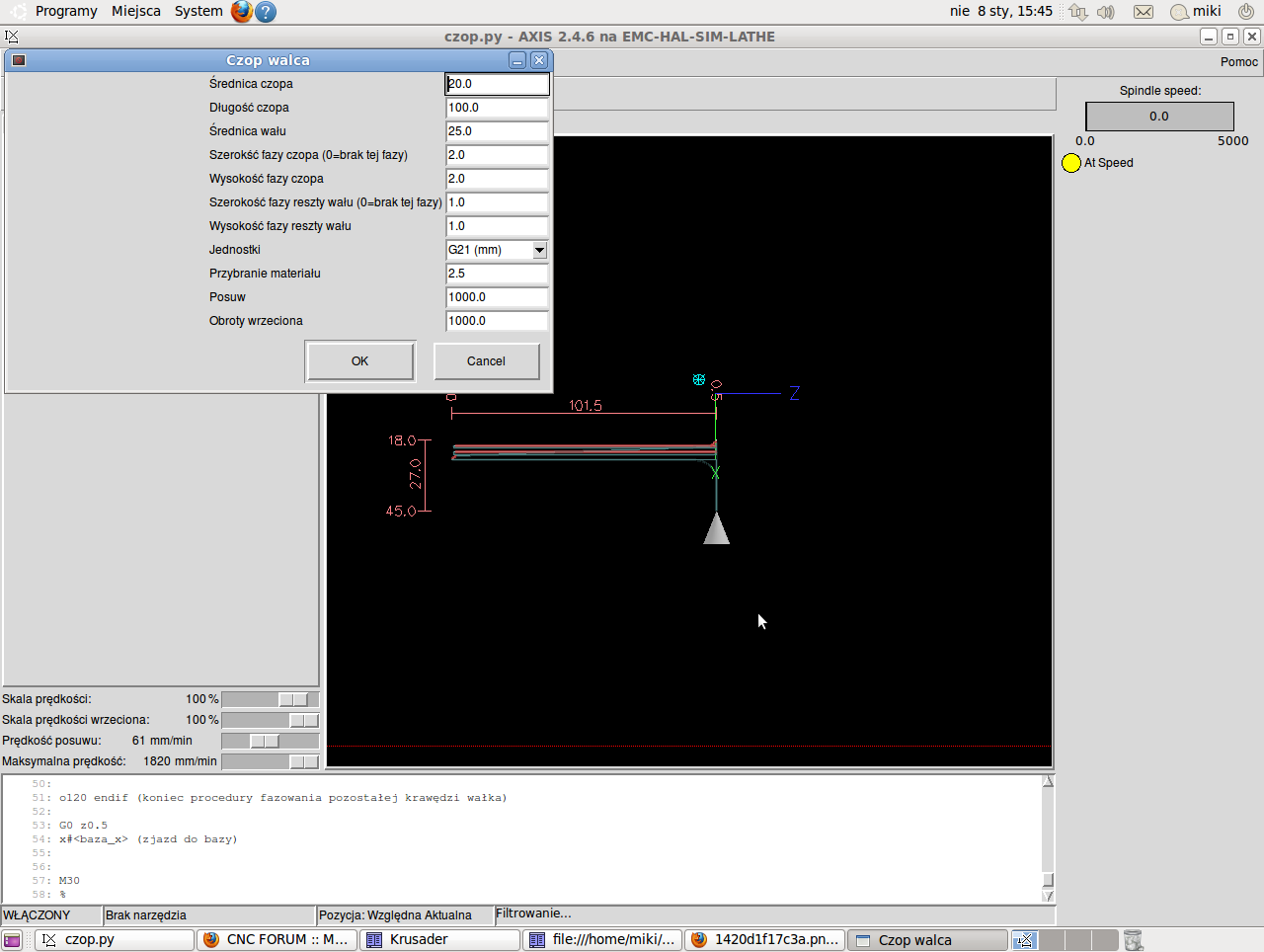
Task: Click the network connection tray icon
Action: click(1078, 12)
